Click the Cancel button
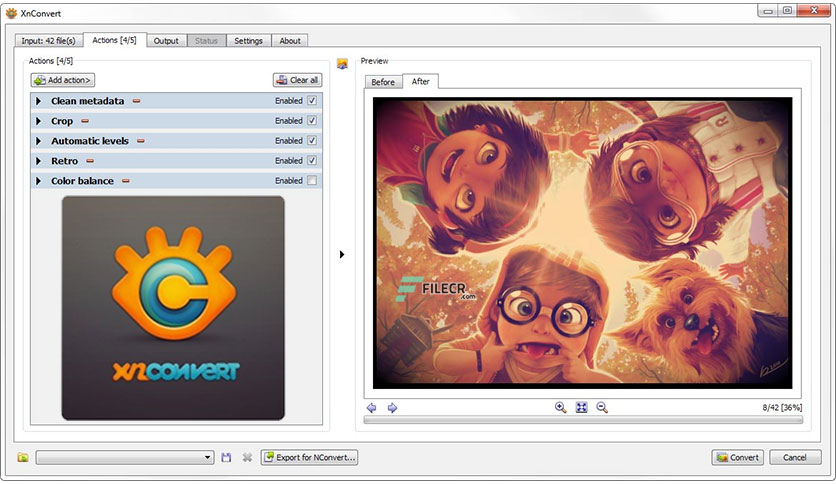The image size is (836, 484). 795,457
